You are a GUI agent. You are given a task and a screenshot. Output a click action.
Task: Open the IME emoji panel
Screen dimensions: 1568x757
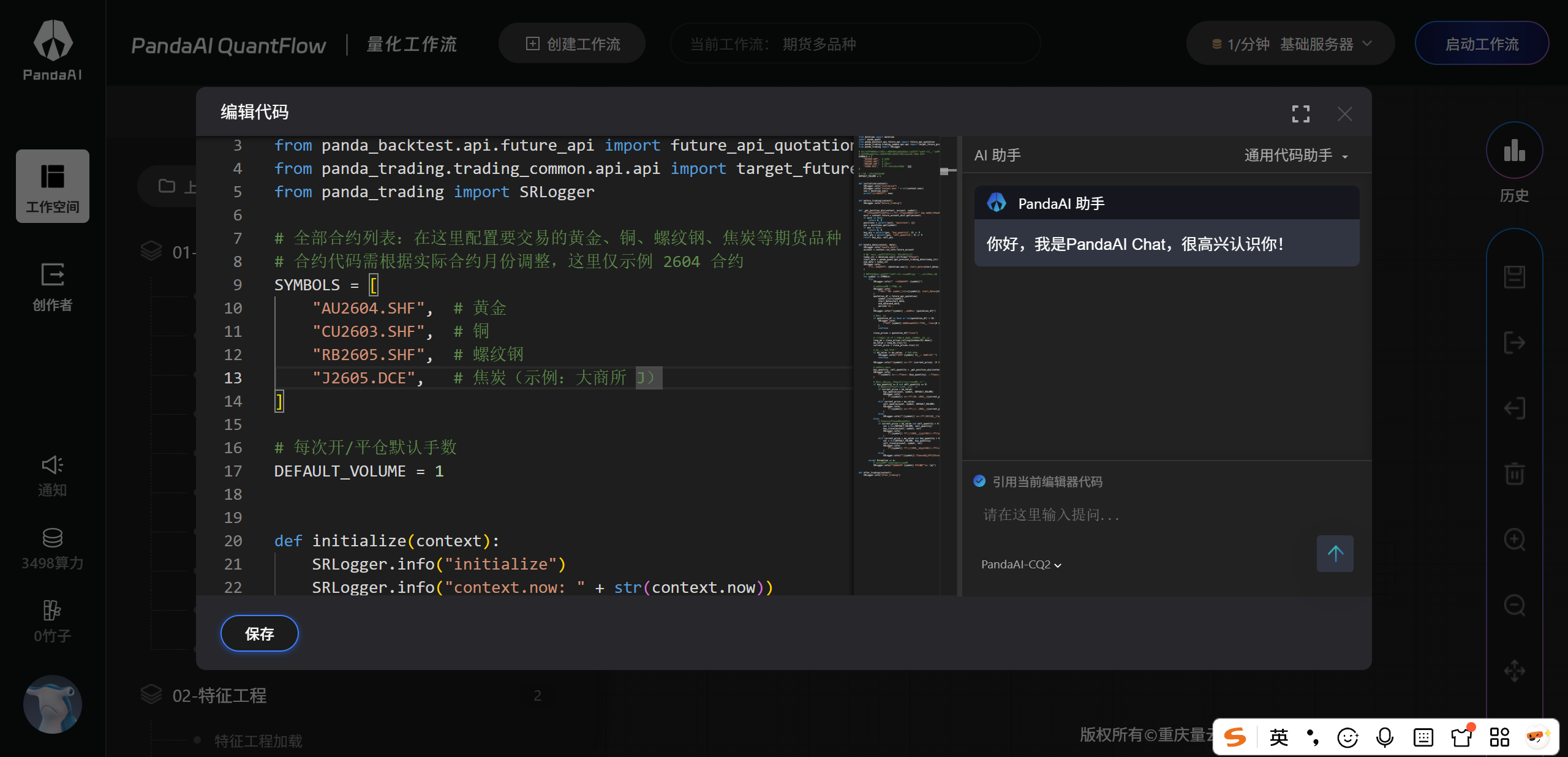point(1347,737)
